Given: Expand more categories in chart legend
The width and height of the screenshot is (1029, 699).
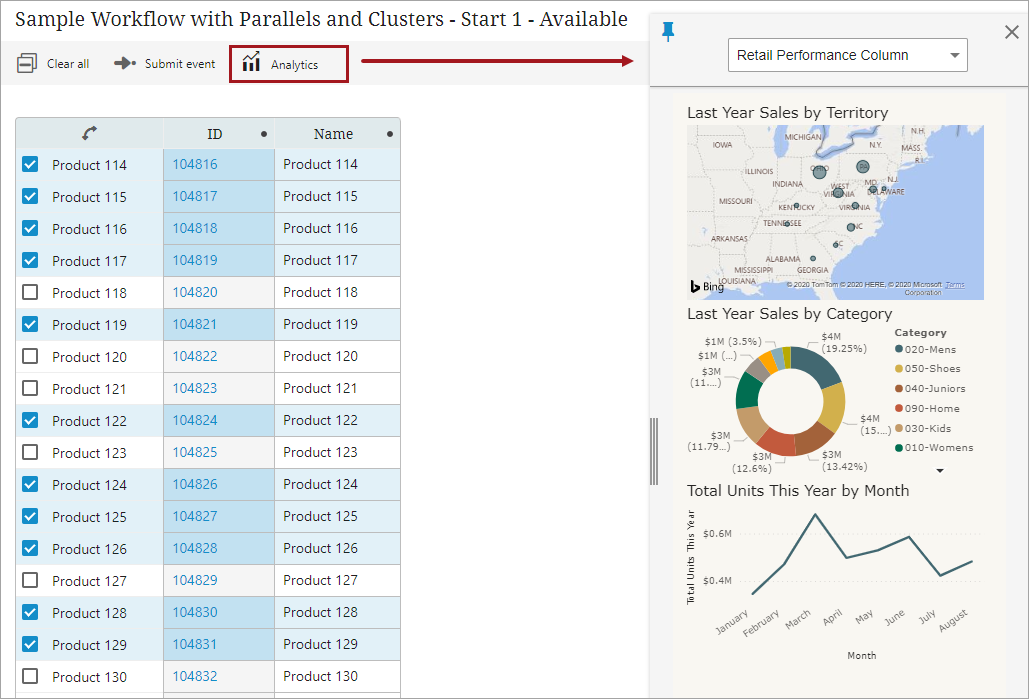Looking at the screenshot, I should point(939,469).
